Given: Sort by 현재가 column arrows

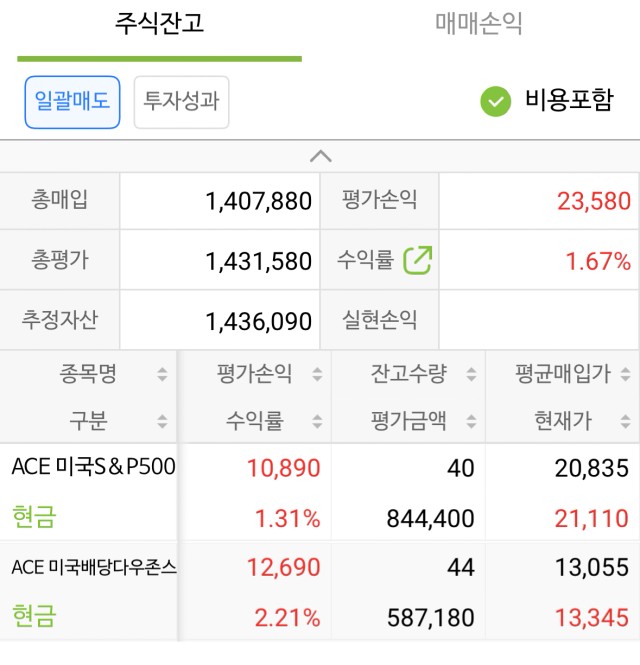Looking at the screenshot, I should pyautogui.click(x=625, y=422).
